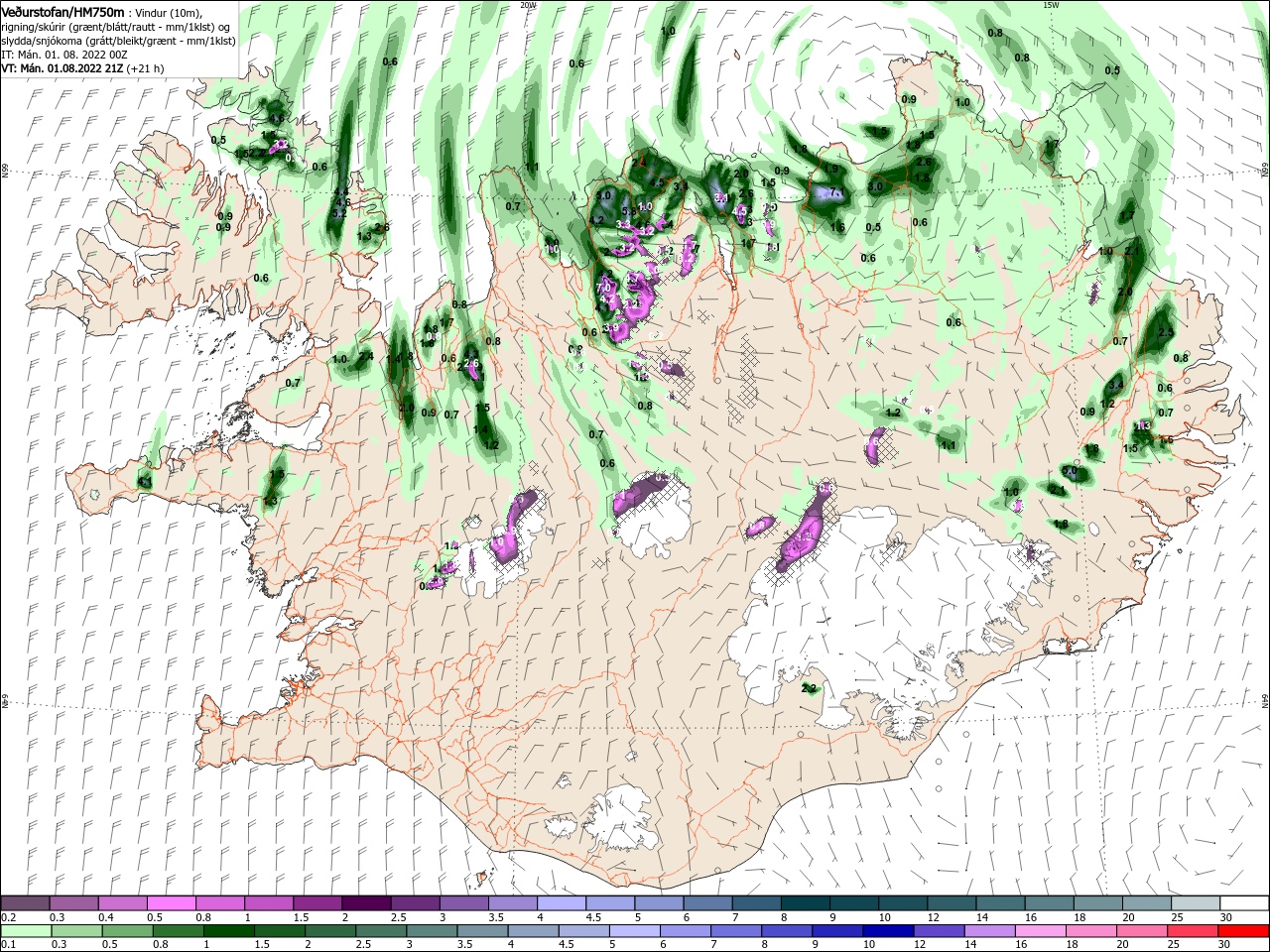Choose the lower-legend green swatch labeled 0.5
This screenshot has width=1270, height=952.
pyautogui.click(x=127, y=931)
